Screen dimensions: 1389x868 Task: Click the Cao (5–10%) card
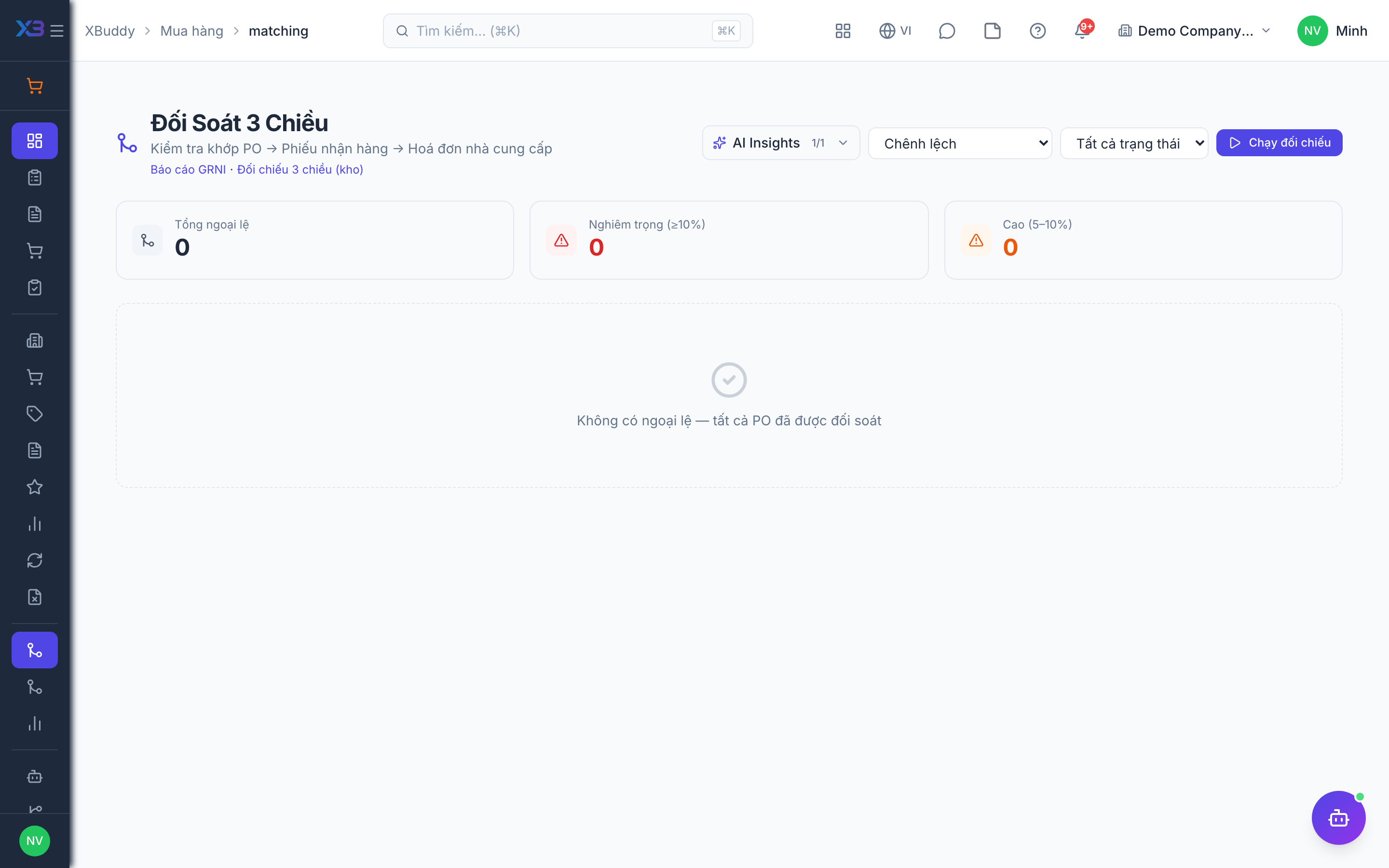(1143, 240)
